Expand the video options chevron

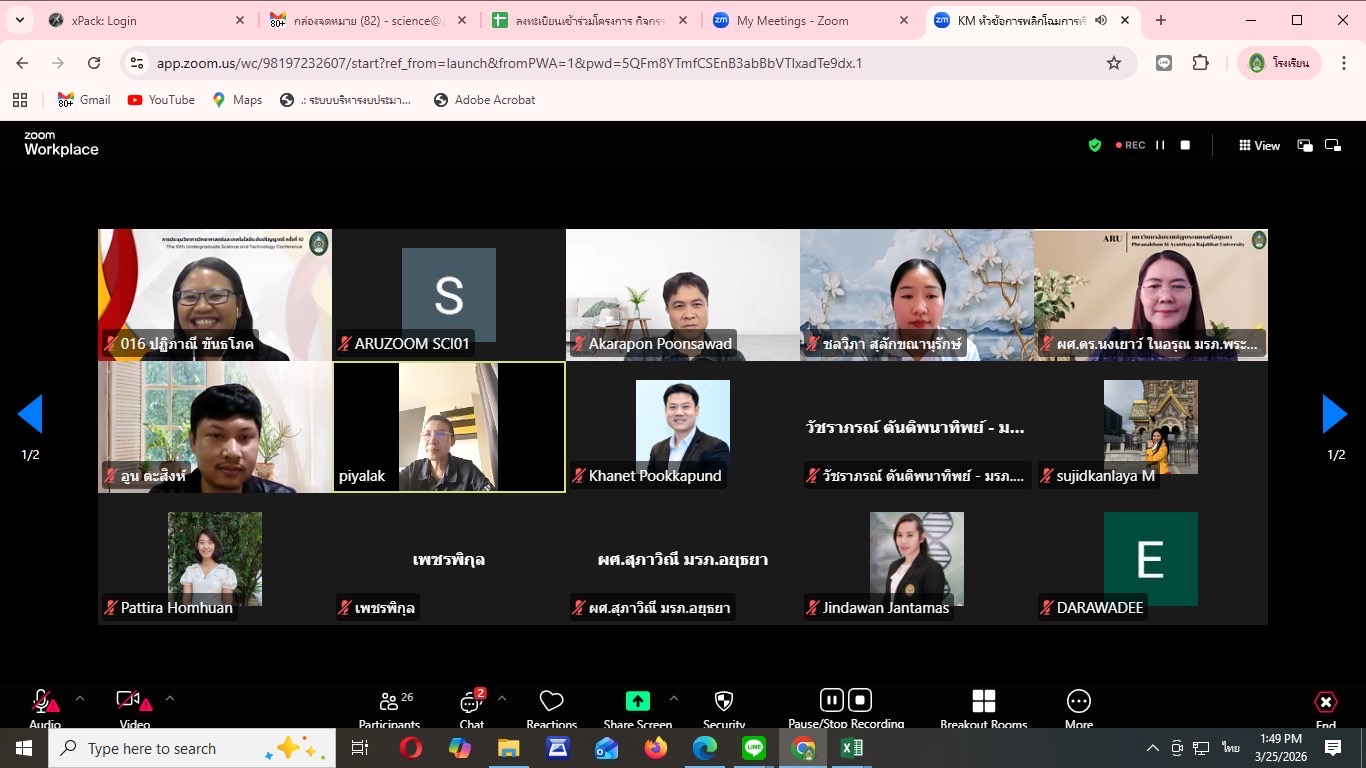169,698
